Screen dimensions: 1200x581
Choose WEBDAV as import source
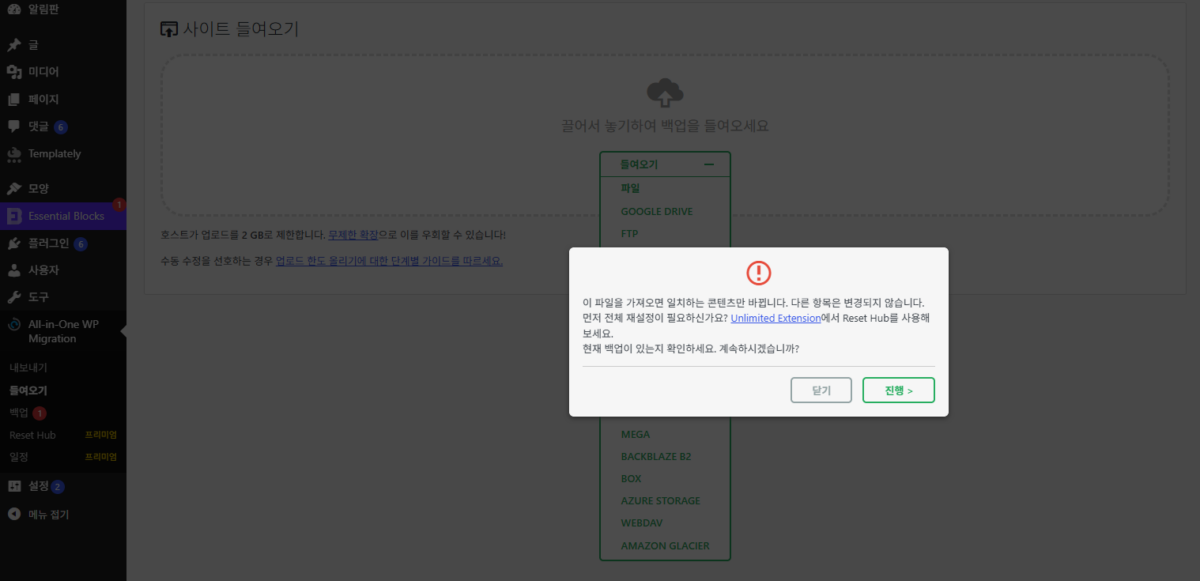(x=642, y=522)
